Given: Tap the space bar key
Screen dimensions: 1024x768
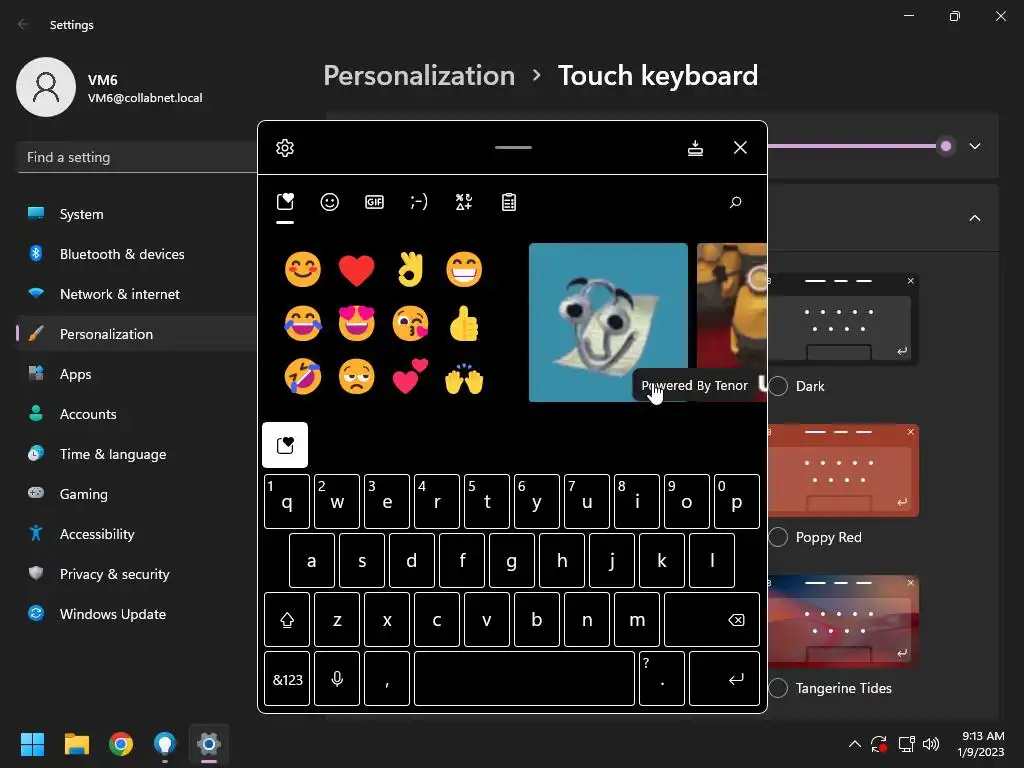Looking at the screenshot, I should [524, 679].
